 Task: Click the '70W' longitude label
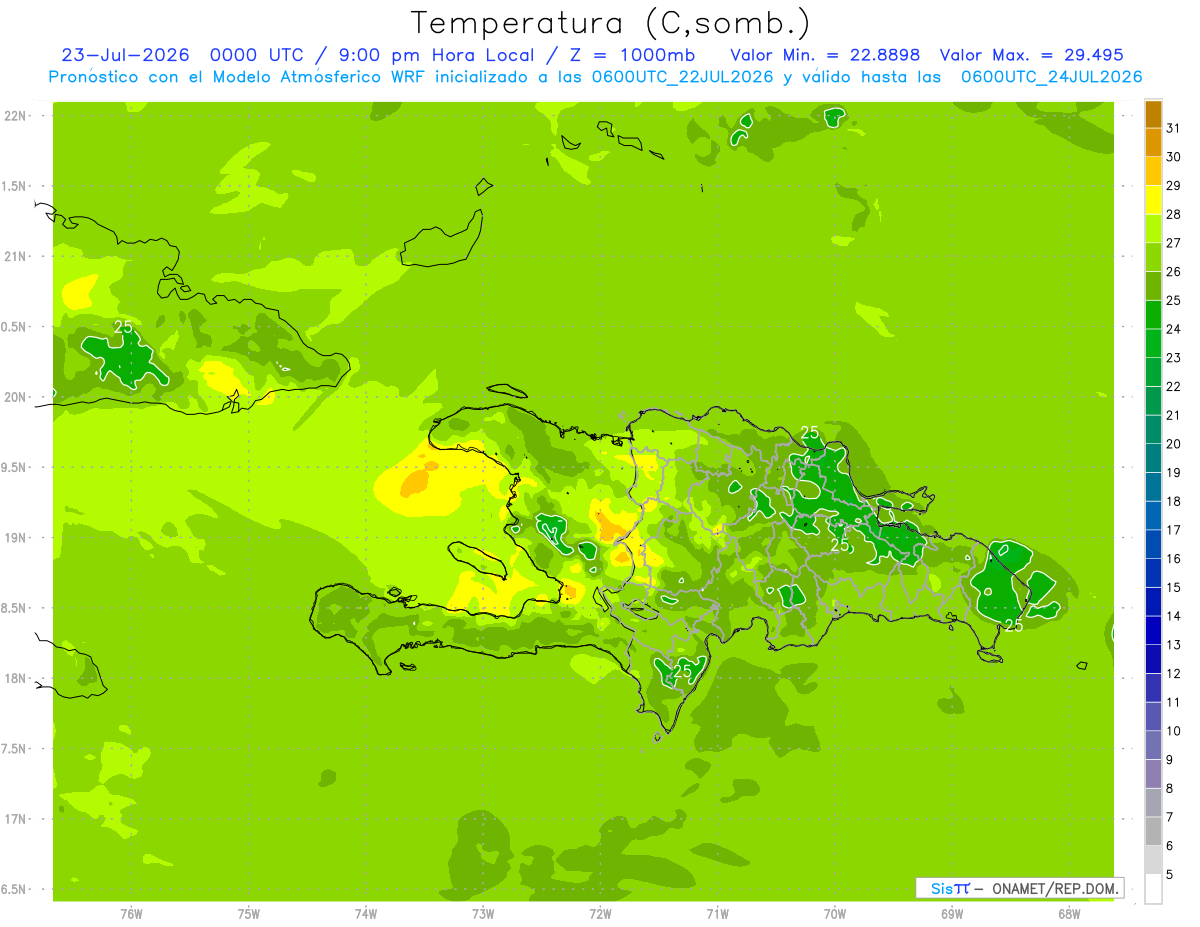point(835,913)
